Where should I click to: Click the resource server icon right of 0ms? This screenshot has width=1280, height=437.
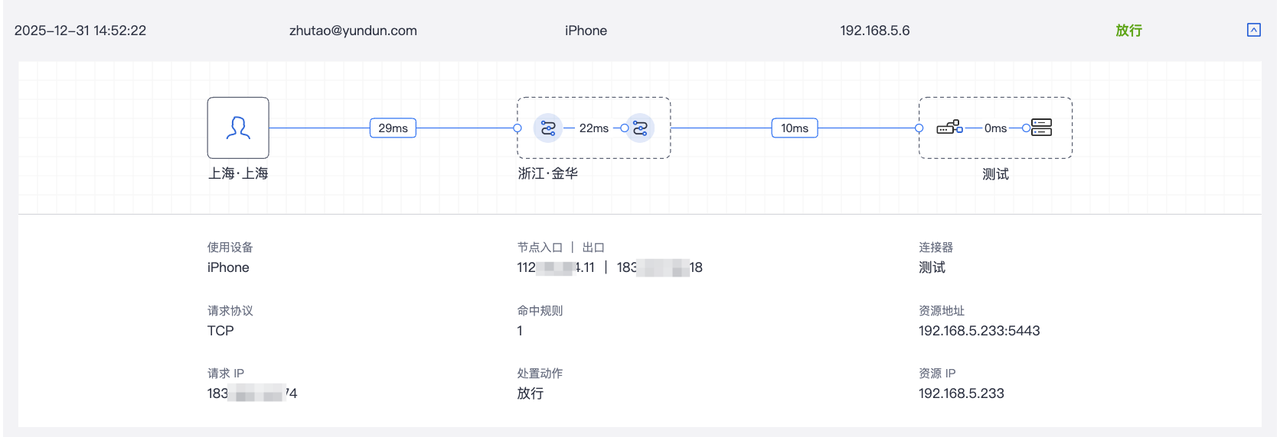pyautogui.click(x=1041, y=128)
